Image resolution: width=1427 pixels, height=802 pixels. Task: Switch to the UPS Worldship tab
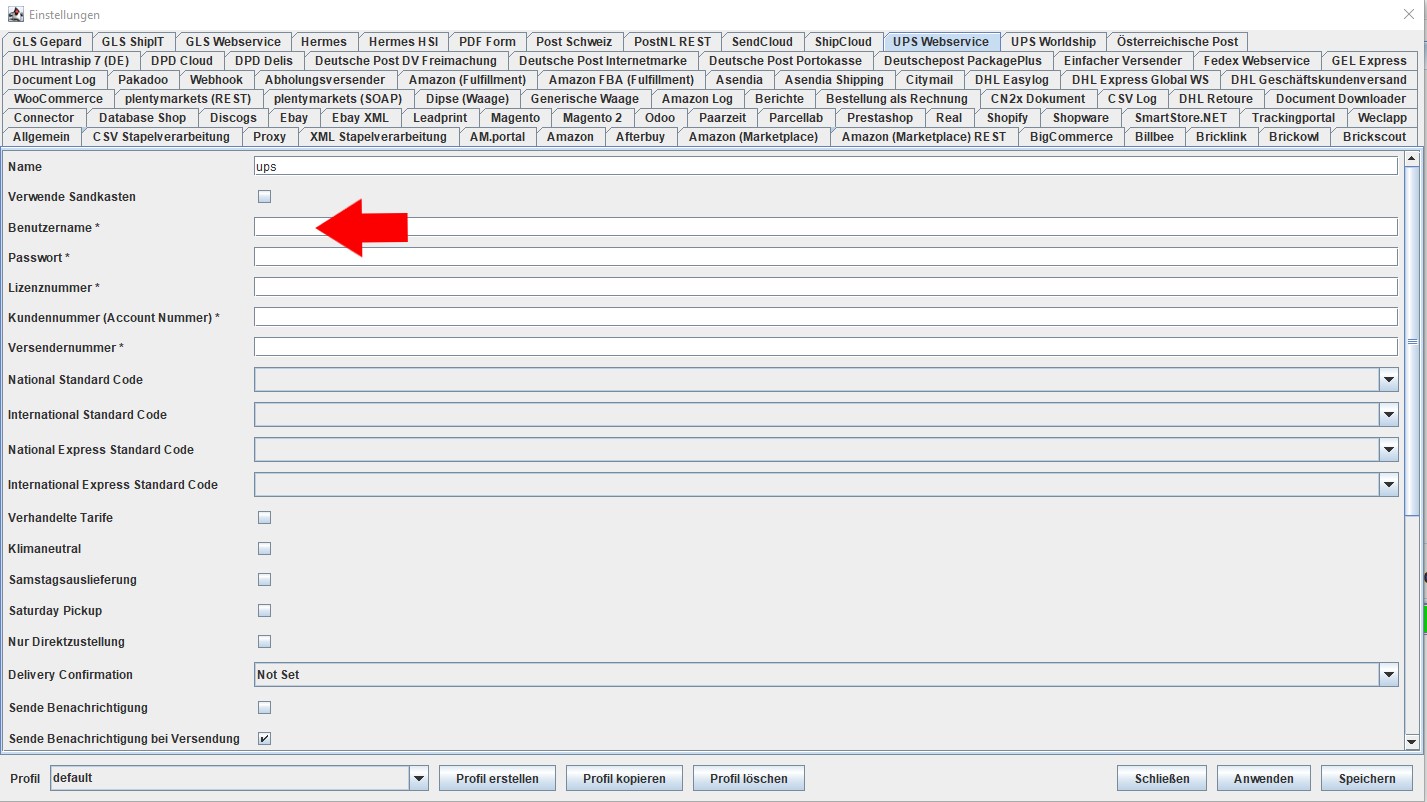click(x=1053, y=42)
